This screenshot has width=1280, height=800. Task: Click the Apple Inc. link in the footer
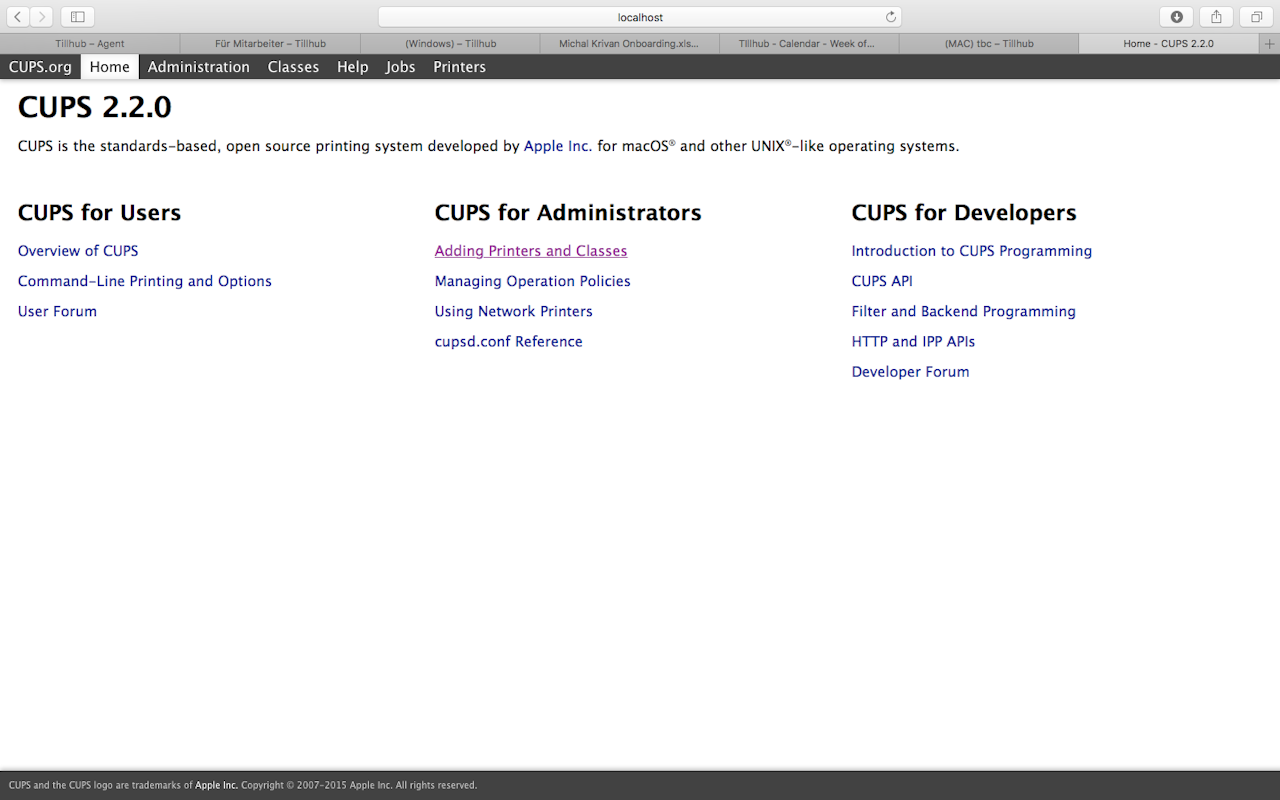click(216, 785)
